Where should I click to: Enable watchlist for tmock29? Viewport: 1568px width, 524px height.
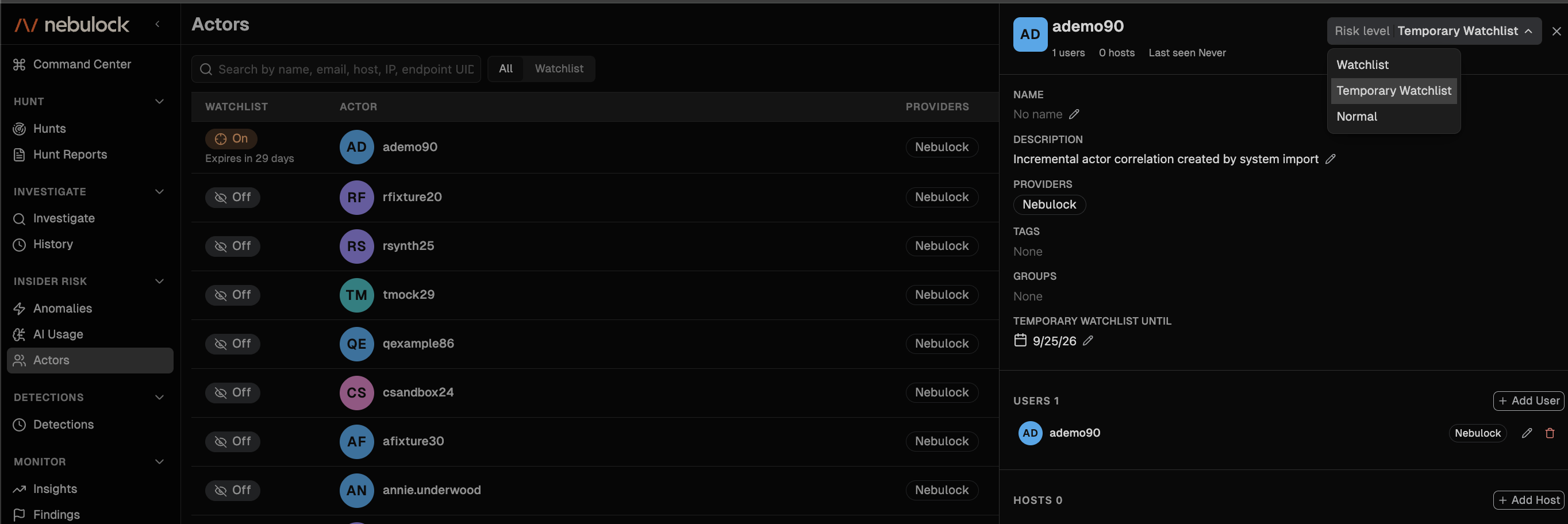(x=233, y=295)
